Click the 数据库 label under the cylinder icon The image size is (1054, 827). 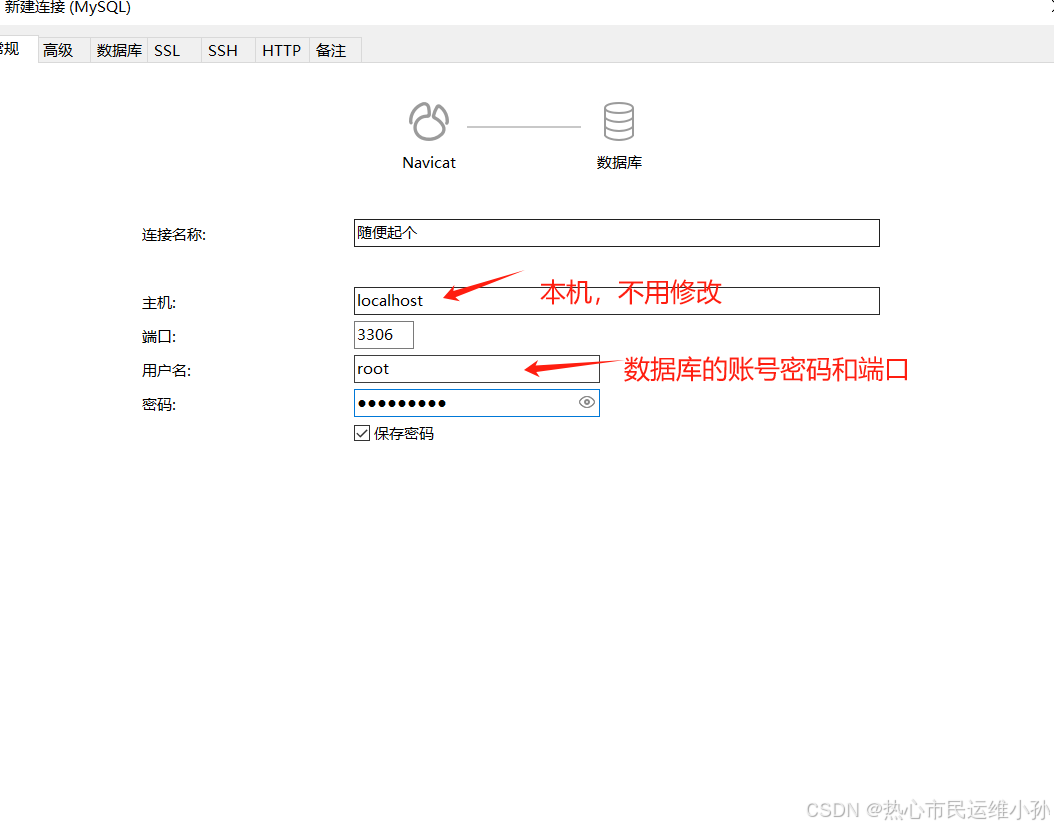pyautogui.click(x=619, y=163)
